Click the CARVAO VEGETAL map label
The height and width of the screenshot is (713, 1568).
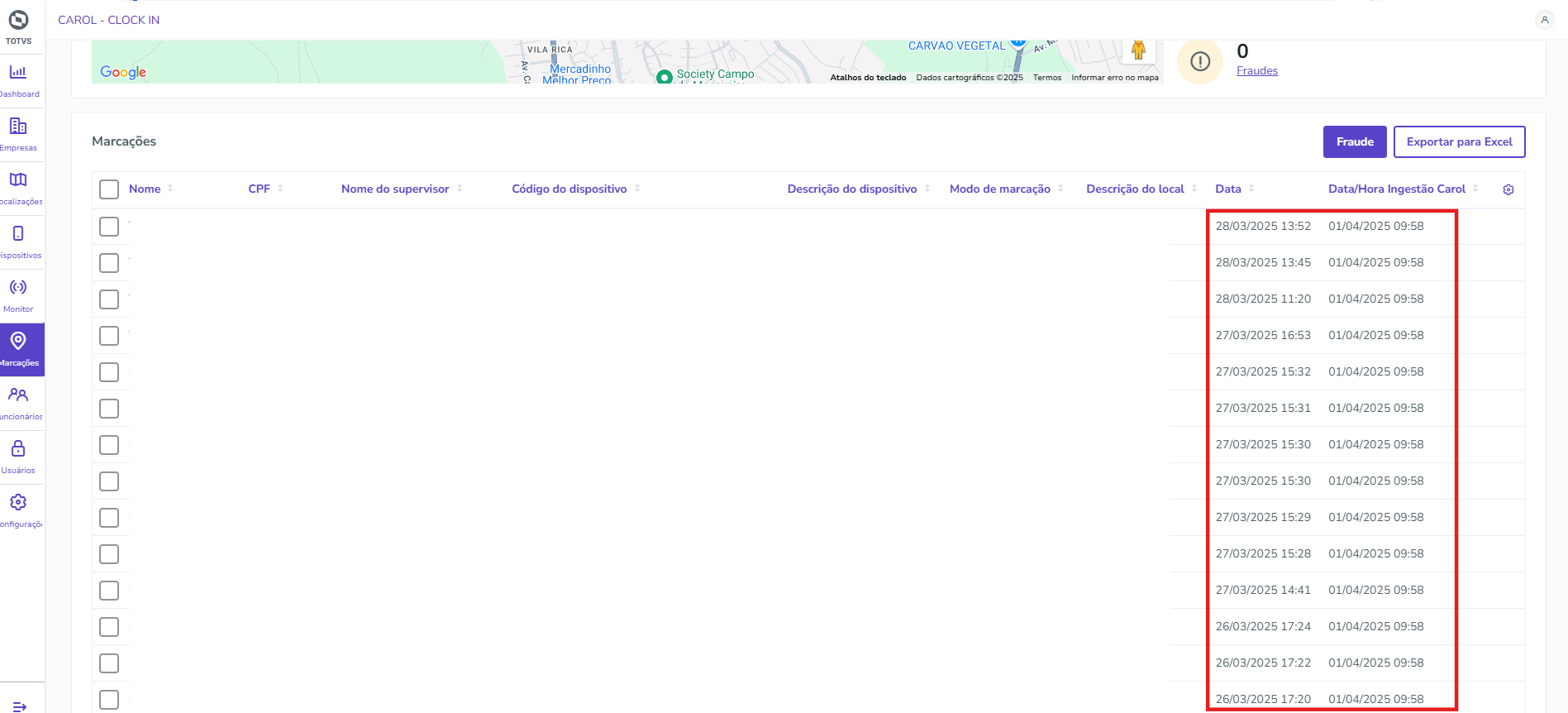957,45
